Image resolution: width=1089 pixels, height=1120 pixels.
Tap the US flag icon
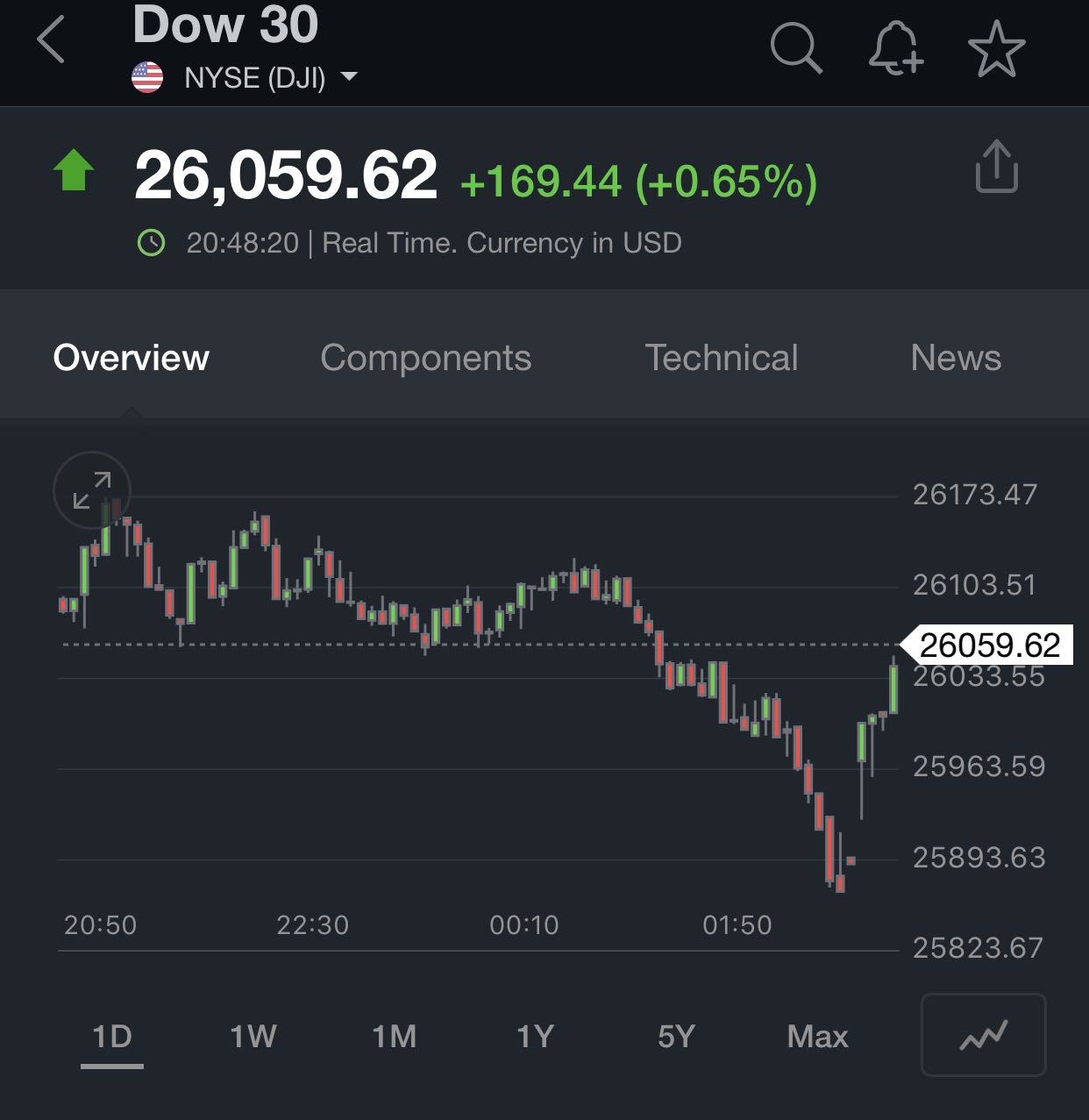[x=147, y=78]
